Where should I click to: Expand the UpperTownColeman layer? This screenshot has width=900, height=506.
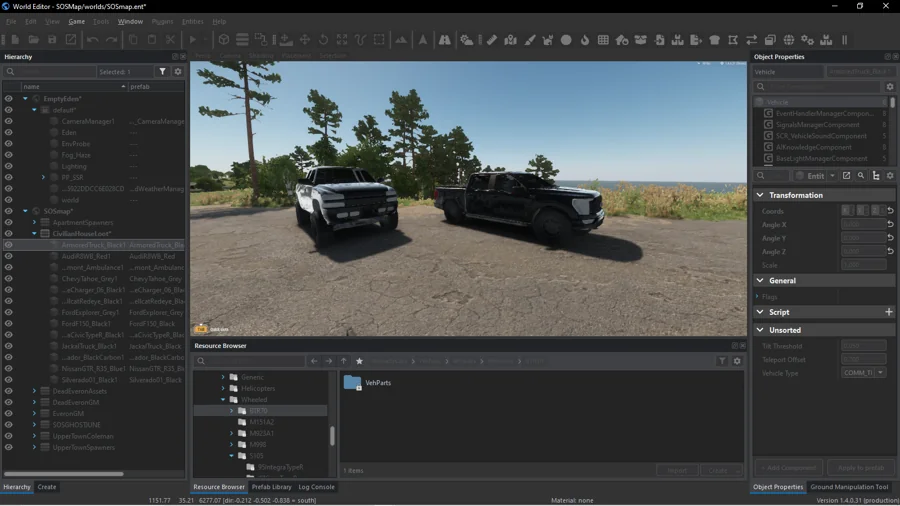34,436
